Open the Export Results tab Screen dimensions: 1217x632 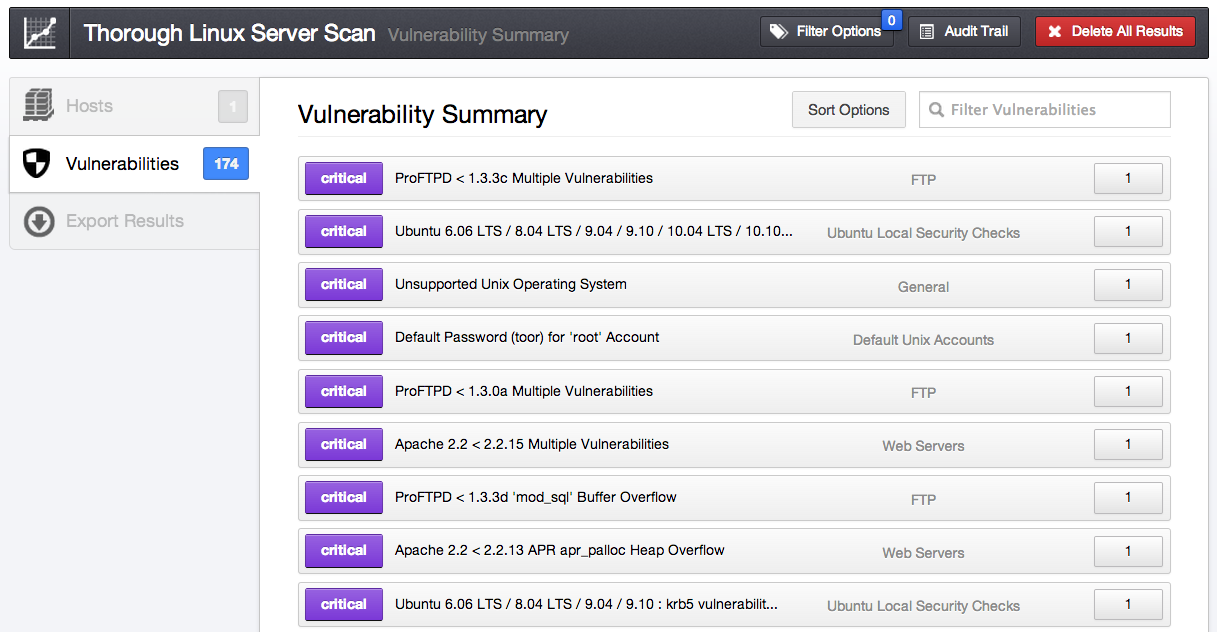[134, 221]
